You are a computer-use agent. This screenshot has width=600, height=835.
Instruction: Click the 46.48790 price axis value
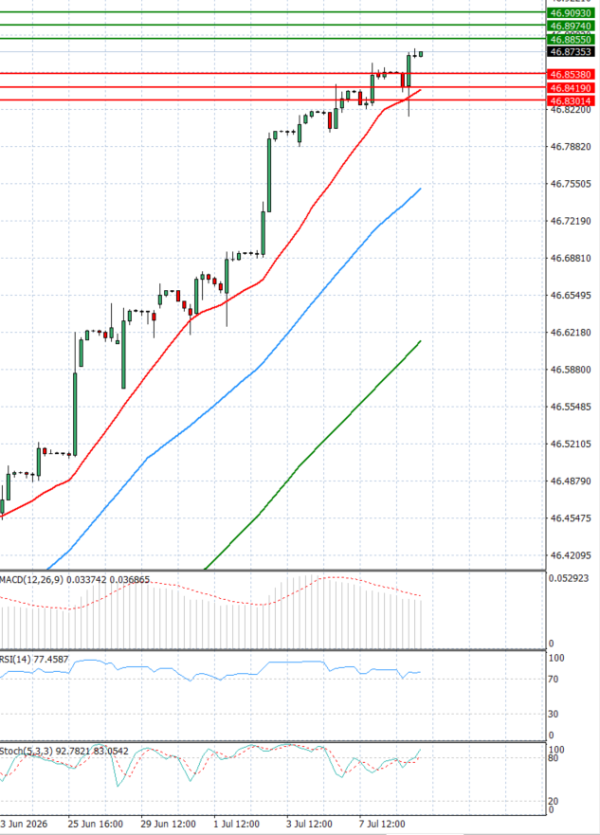click(x=571, y=481)
